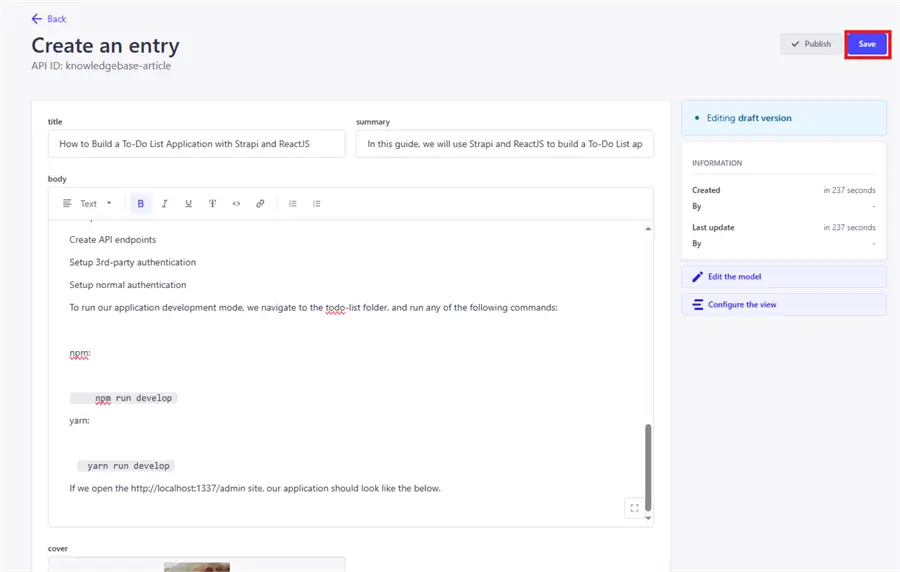This screenshot has height=572, width=900.
Task: Click the 'Setup 3rd-party authentication' line
Action: pyautogui.click(x=133, y=262)
